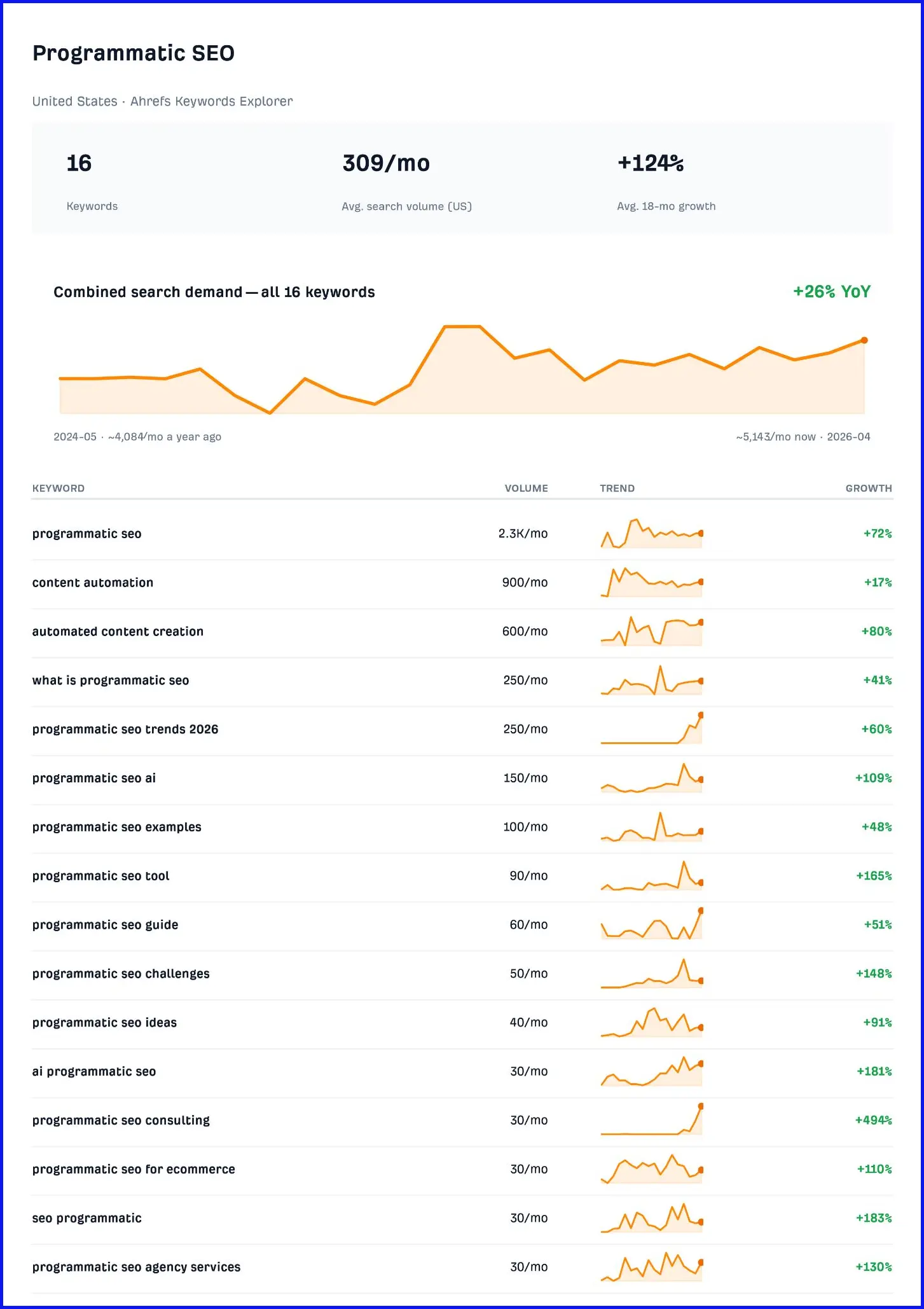Viewport: 924px width, 1309px height.
Task: Select 'programmatic seo tool' keyword
Action: 101,876
